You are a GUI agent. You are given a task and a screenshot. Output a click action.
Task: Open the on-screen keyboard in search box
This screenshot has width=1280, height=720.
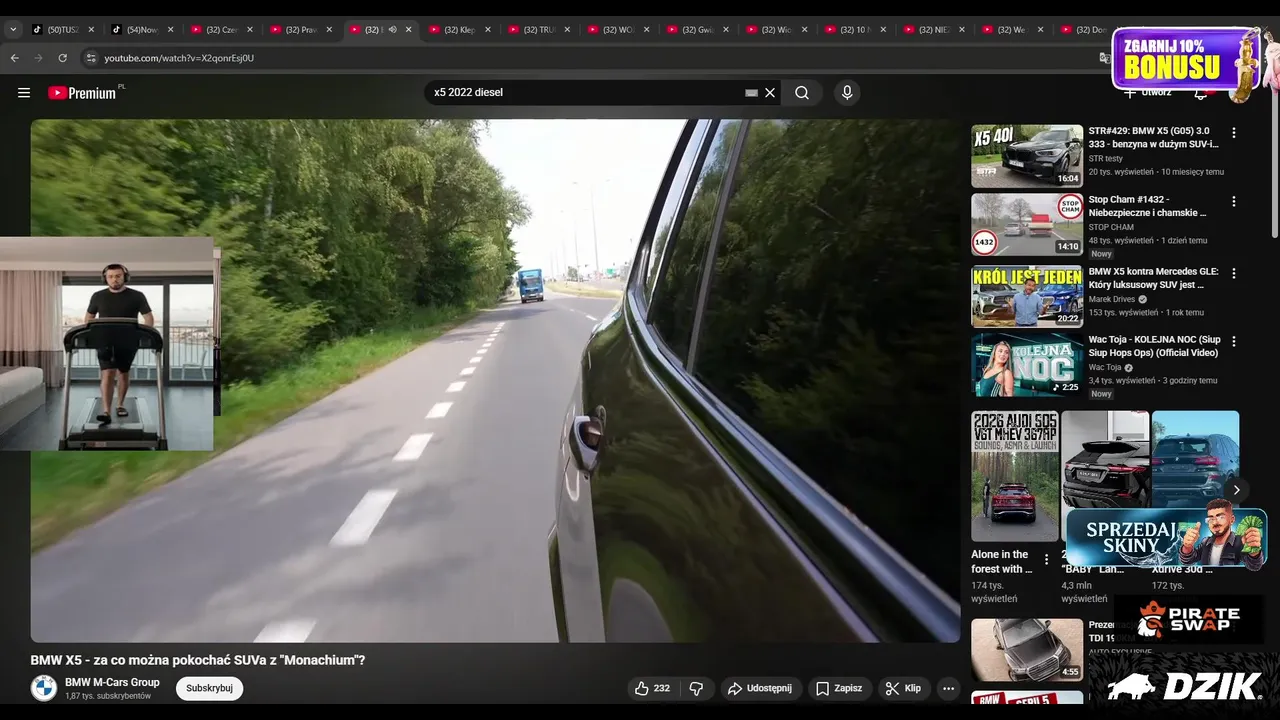(752, 92)
